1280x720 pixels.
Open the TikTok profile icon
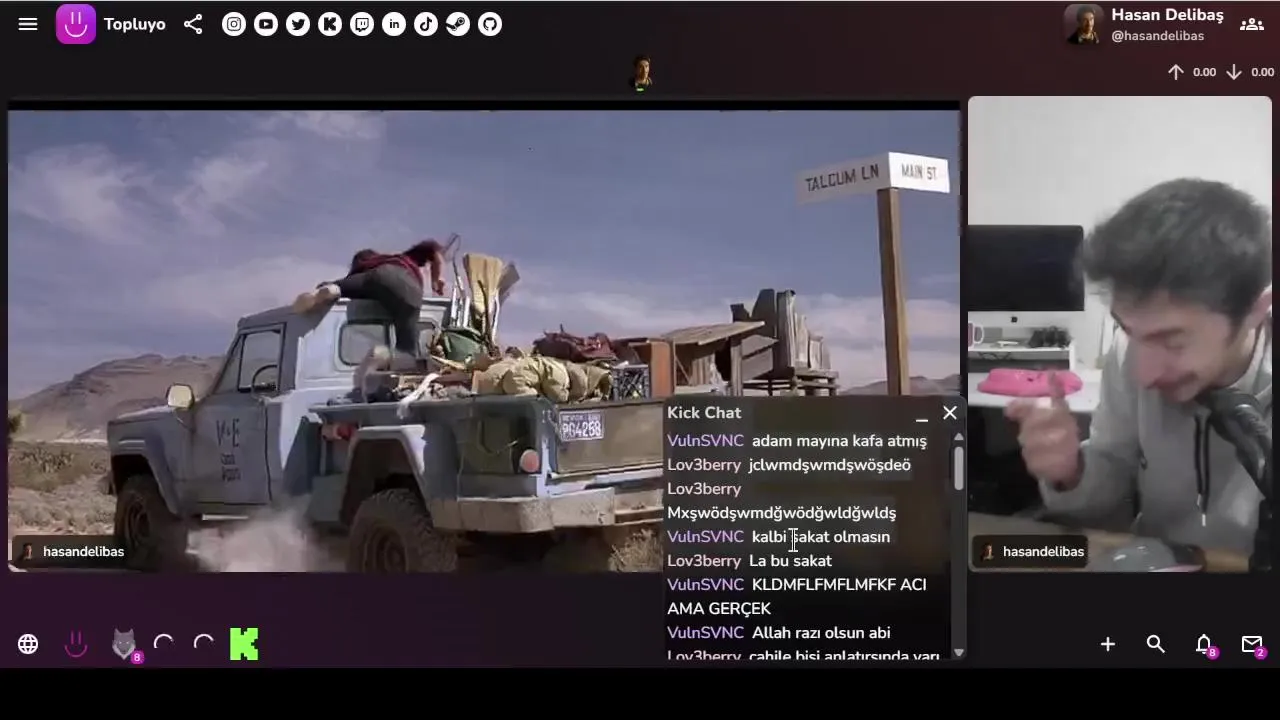(x=426, y=24)
